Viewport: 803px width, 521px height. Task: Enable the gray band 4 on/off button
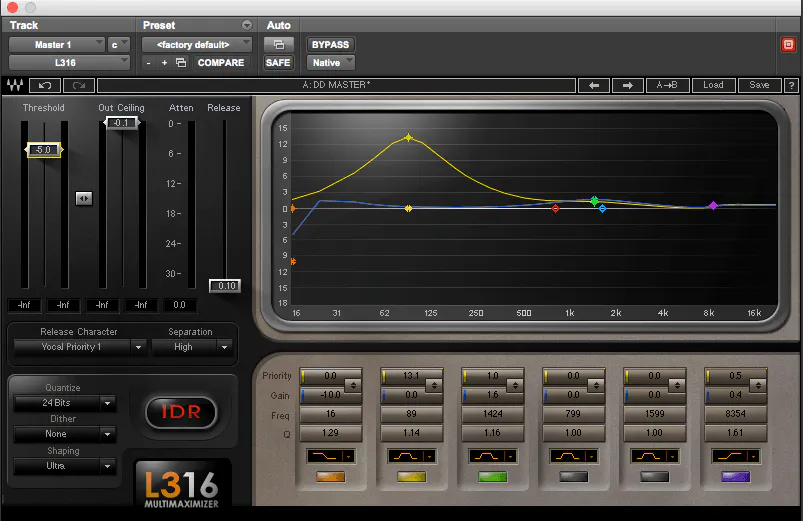click(x=574, y=477)
